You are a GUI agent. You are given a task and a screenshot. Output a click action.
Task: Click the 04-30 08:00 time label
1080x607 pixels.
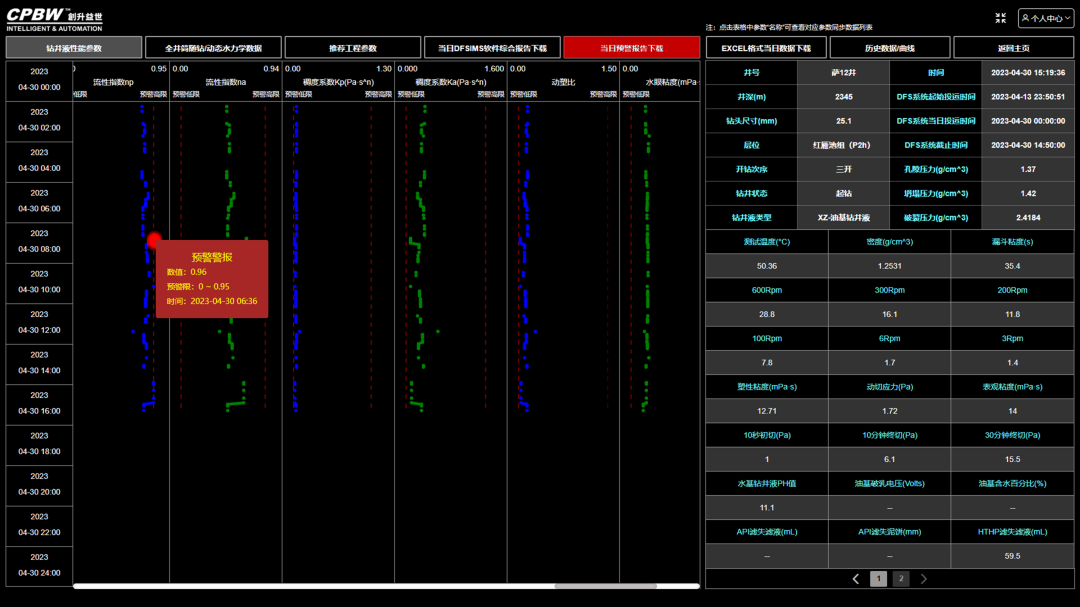(x=39, y=242)
